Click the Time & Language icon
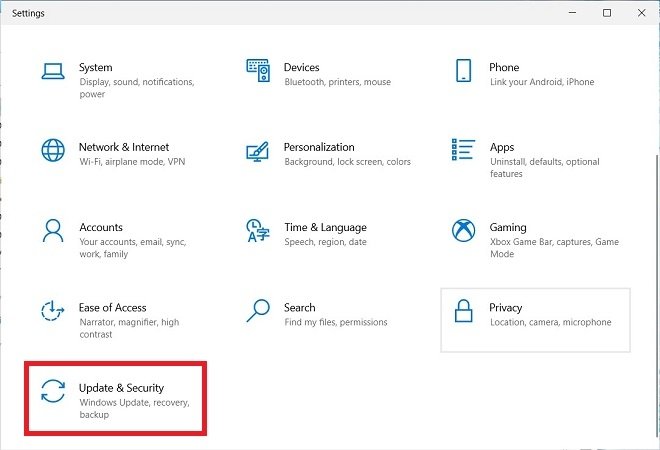660x450 pixels. (x=258, y=231)
